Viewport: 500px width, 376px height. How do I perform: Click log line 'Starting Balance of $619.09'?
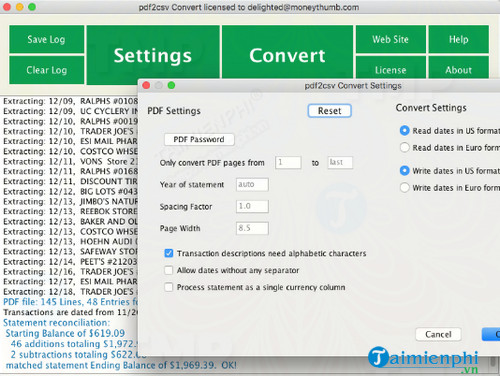click(65, 333)
